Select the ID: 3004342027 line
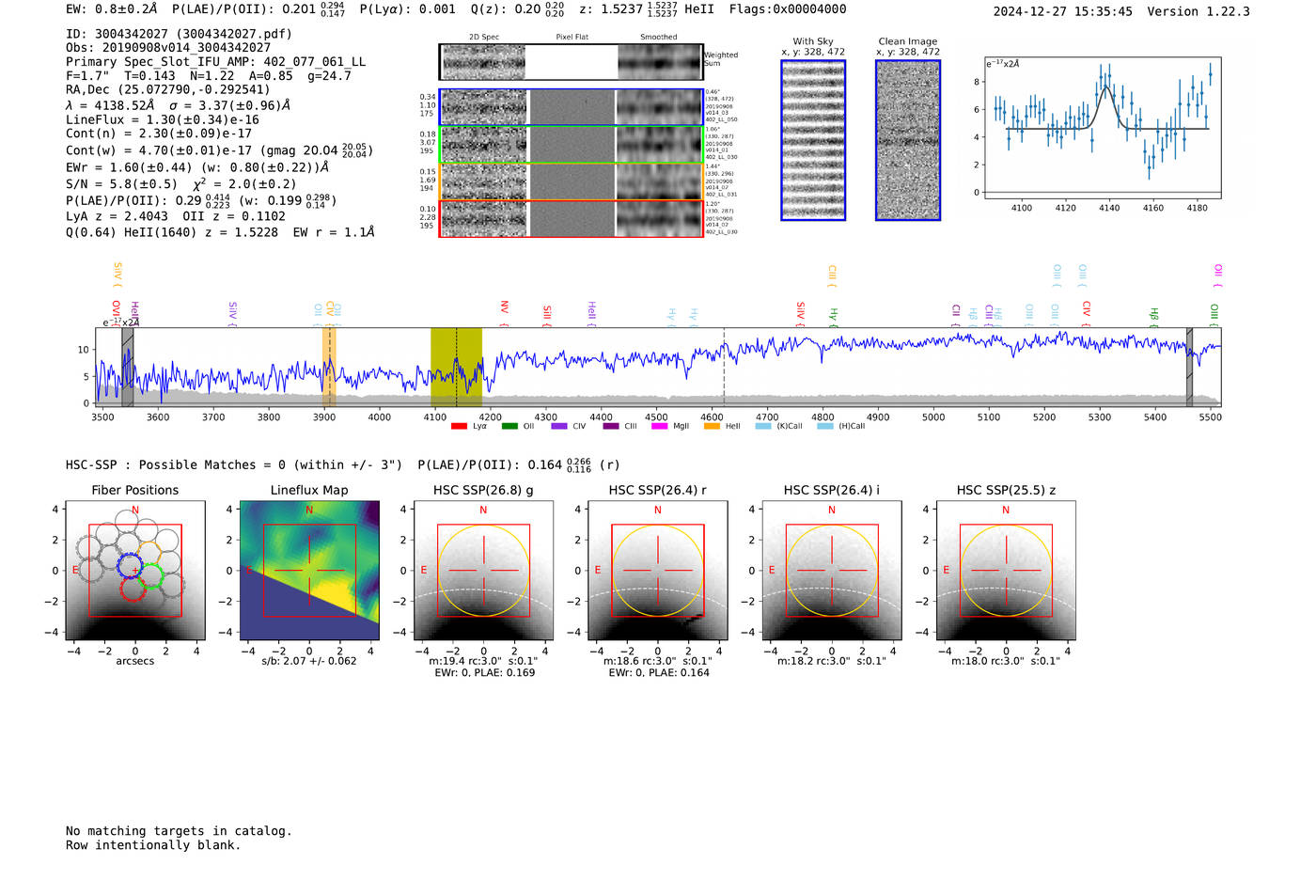This screenshot has width=1316, height=896. click(x=179, y=34)
